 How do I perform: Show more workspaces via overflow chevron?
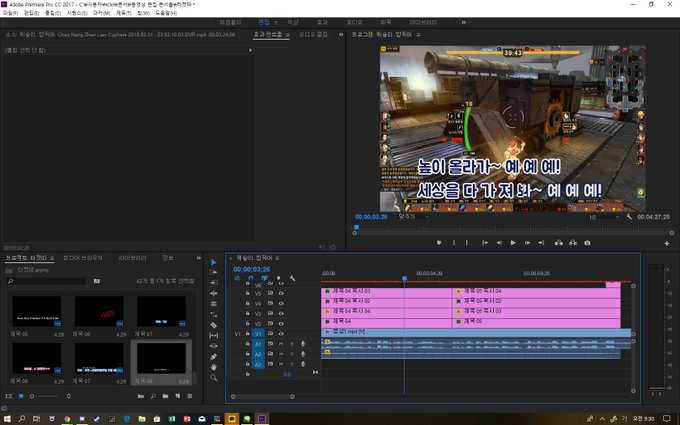[464, 22]
